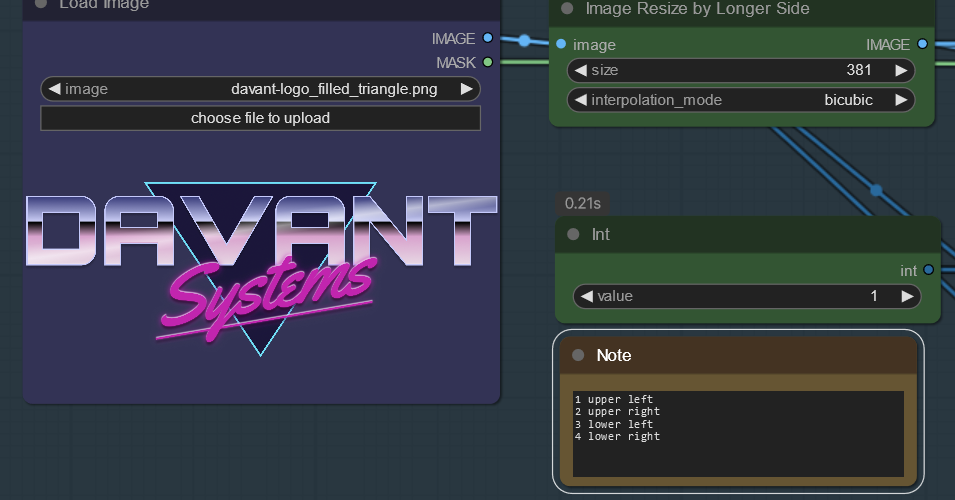Select previous image file with left arrow
The width and height of the screenshot is (955, 500).
click(x=54, y=89)
